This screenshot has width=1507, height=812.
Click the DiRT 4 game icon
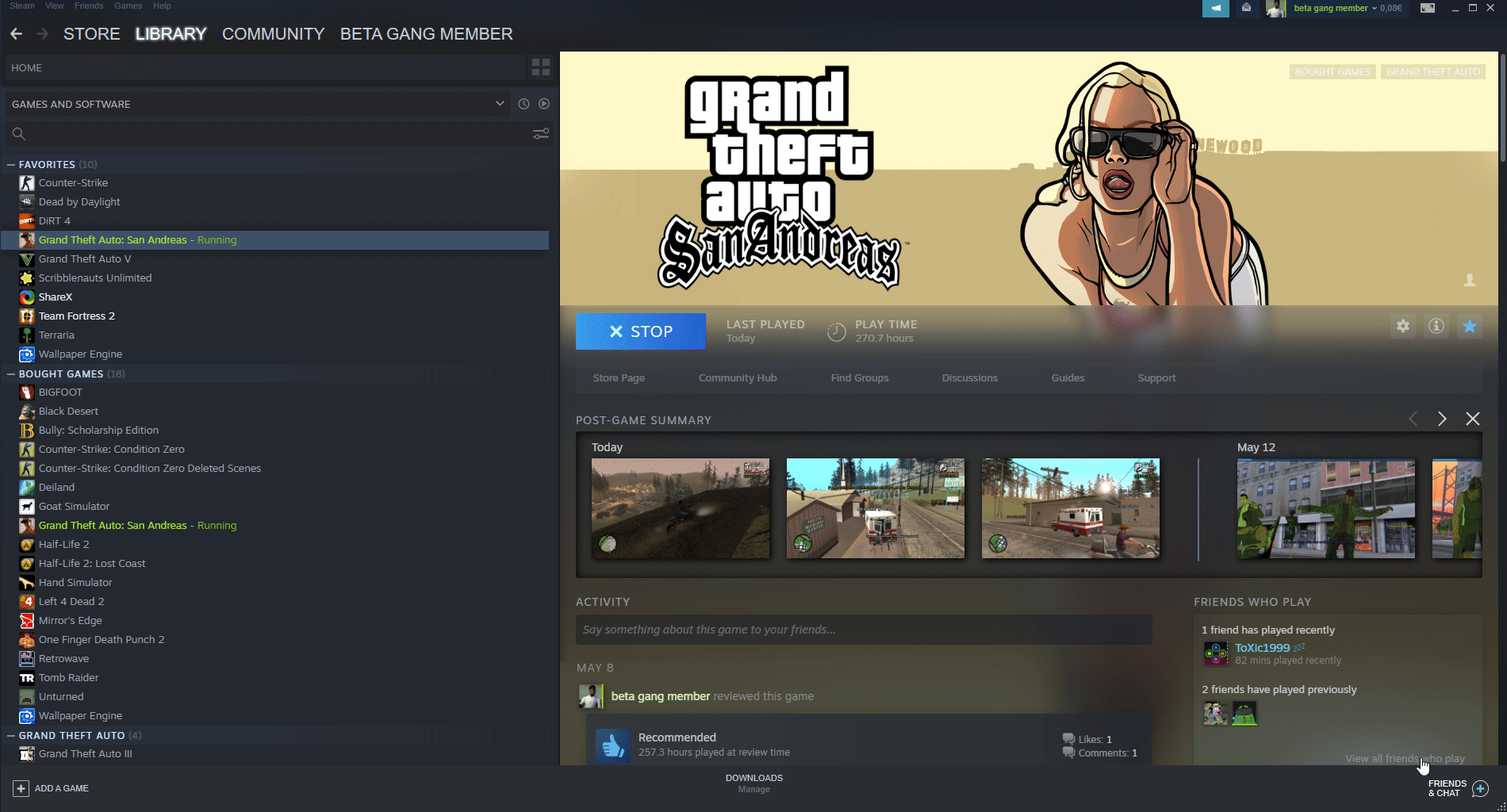(27, 221)
